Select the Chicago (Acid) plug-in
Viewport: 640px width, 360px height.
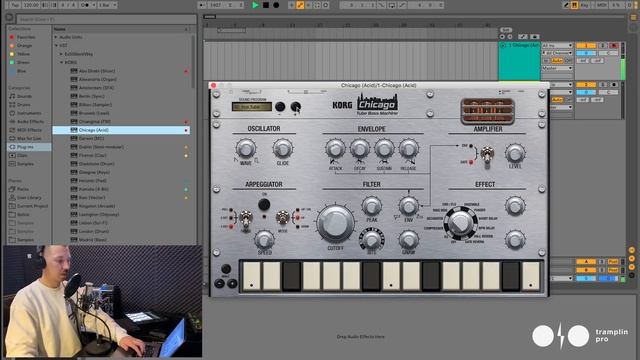pyautogui.click(x=121, y=130)
